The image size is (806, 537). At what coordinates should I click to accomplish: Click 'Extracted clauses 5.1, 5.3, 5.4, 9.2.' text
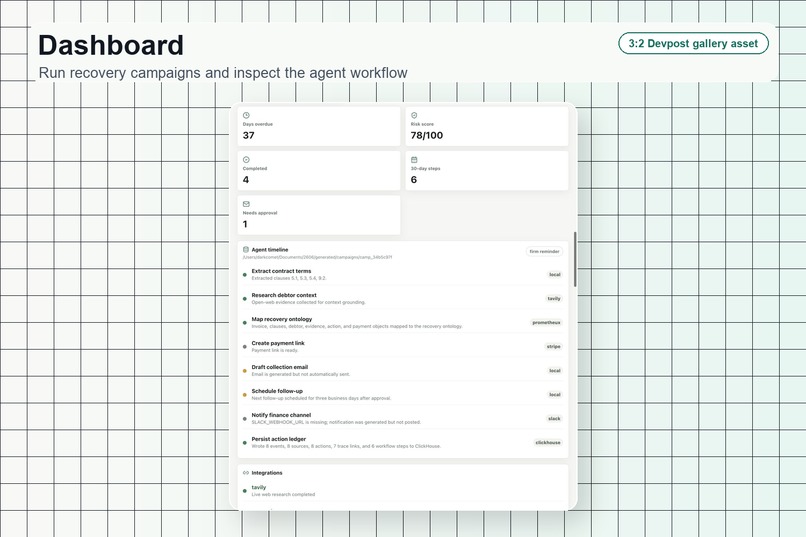click(x=289, y=278)
